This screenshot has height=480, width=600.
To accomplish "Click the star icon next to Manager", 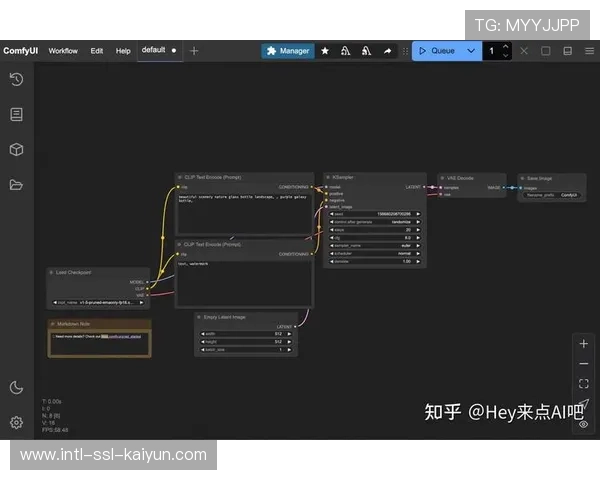I will click(325, 50).
